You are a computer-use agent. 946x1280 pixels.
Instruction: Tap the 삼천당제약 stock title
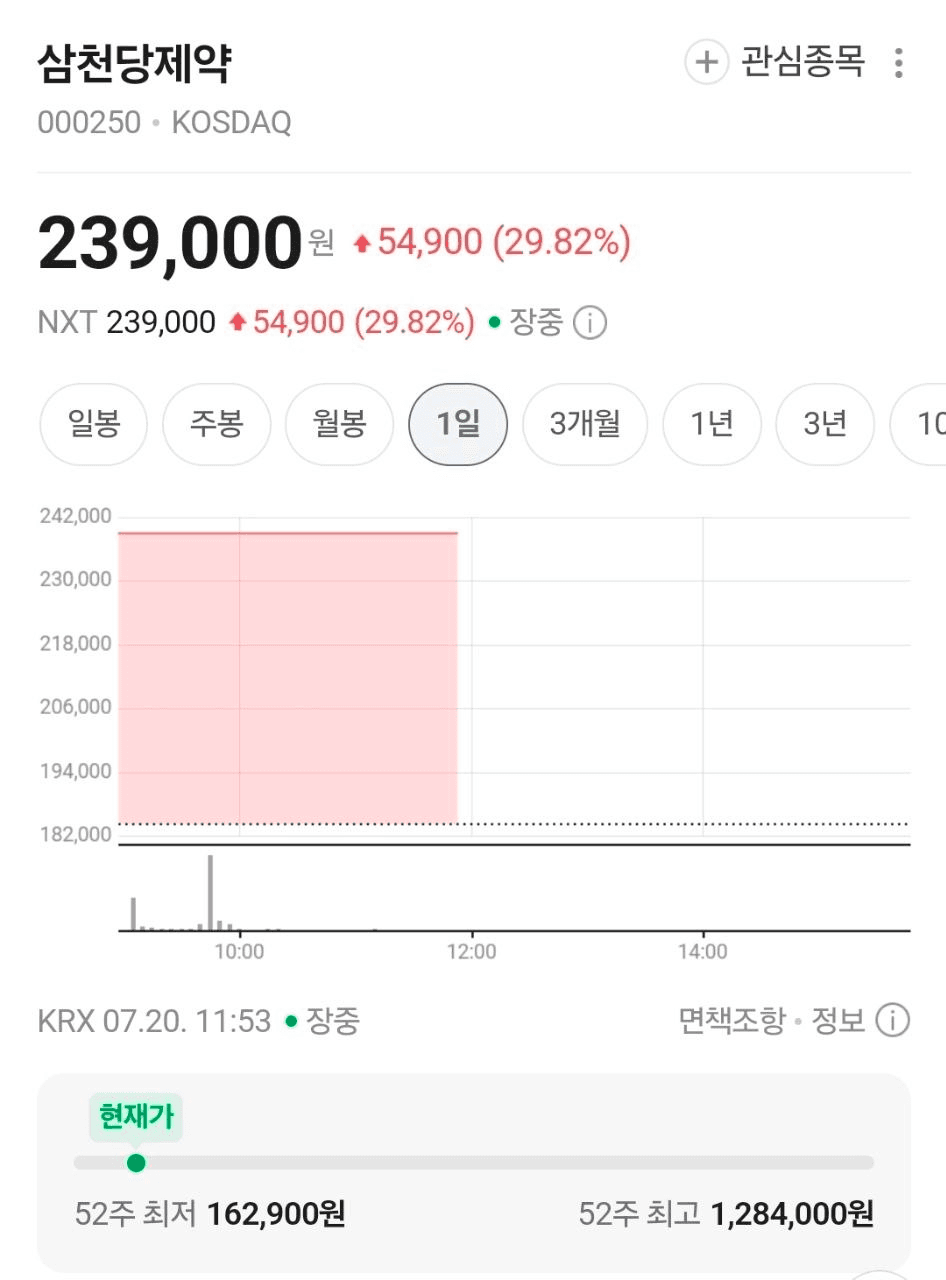point(135,65)
